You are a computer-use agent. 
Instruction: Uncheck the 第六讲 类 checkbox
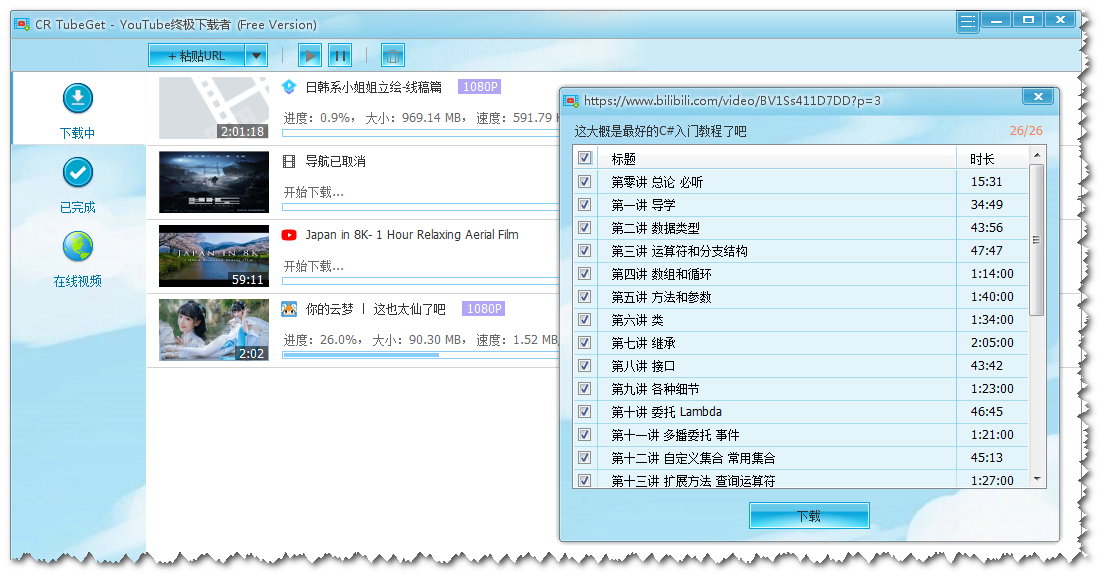585,320
